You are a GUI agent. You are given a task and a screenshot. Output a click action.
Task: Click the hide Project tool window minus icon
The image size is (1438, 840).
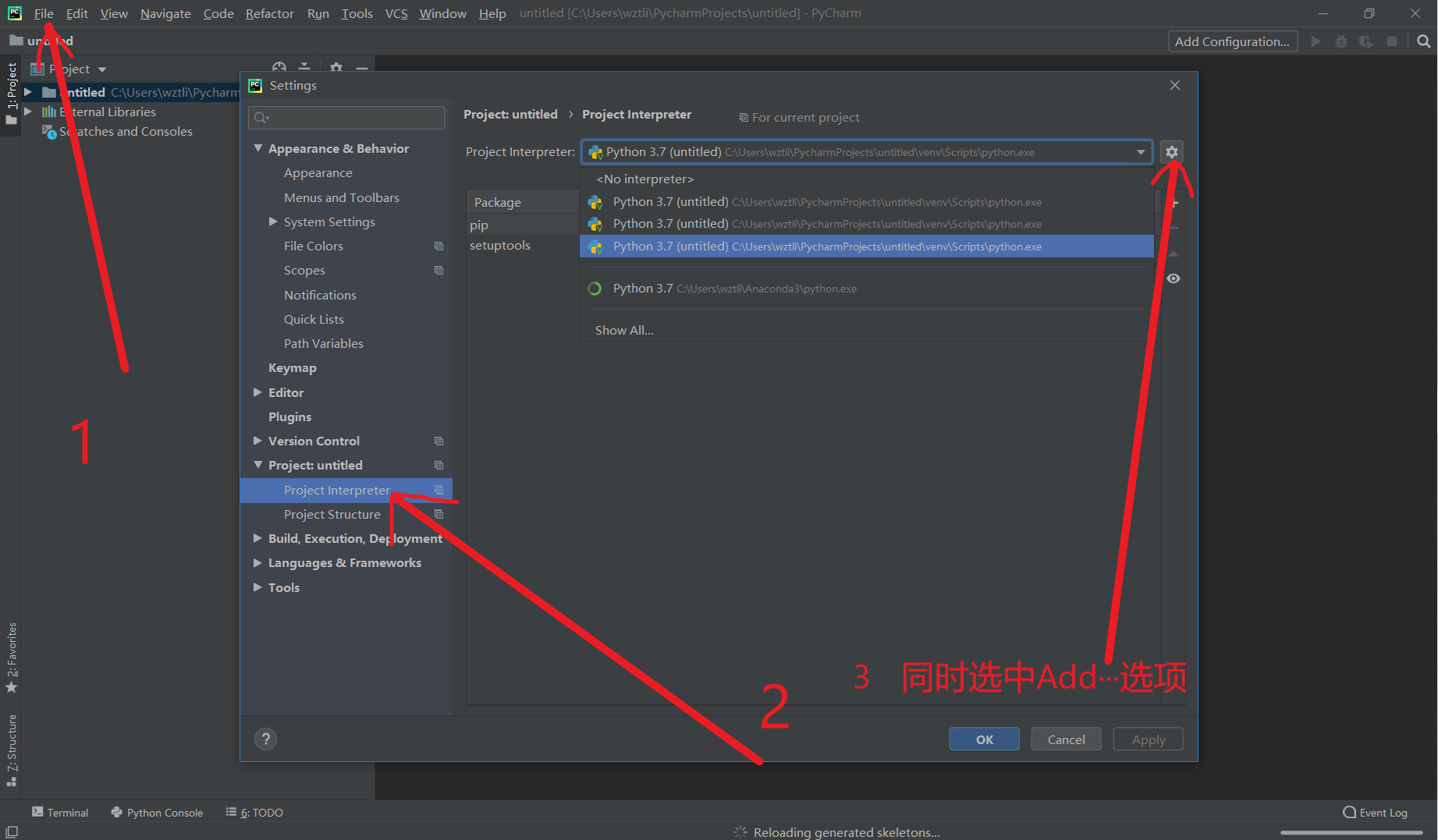pos(362,68)
